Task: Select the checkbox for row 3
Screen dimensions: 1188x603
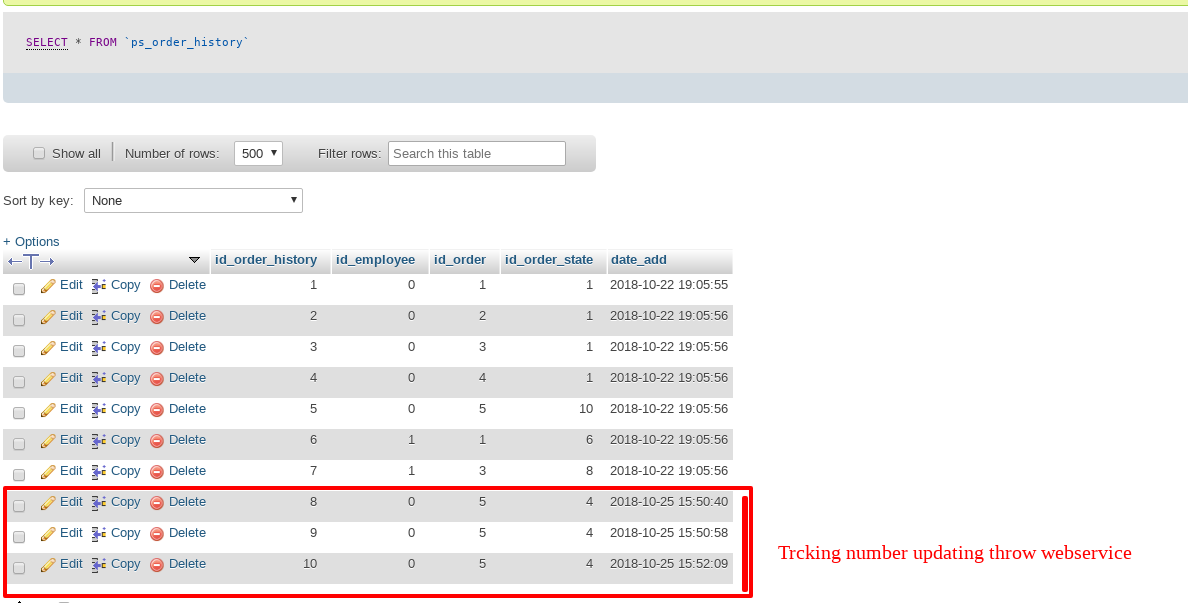Action: (x=19, y=351)
